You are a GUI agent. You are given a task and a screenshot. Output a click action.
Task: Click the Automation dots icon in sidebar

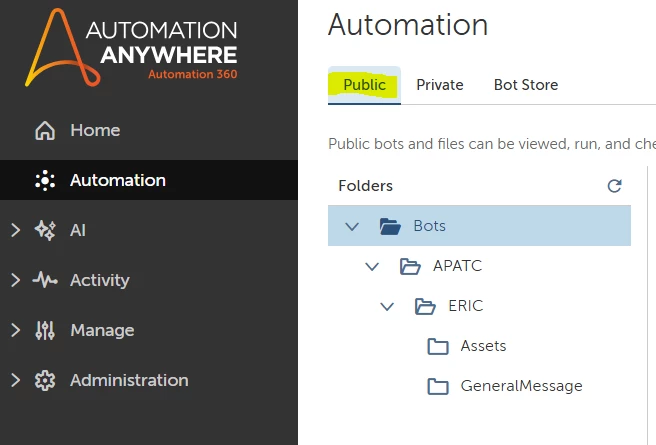pyautogui.click(x=45, y=181)
